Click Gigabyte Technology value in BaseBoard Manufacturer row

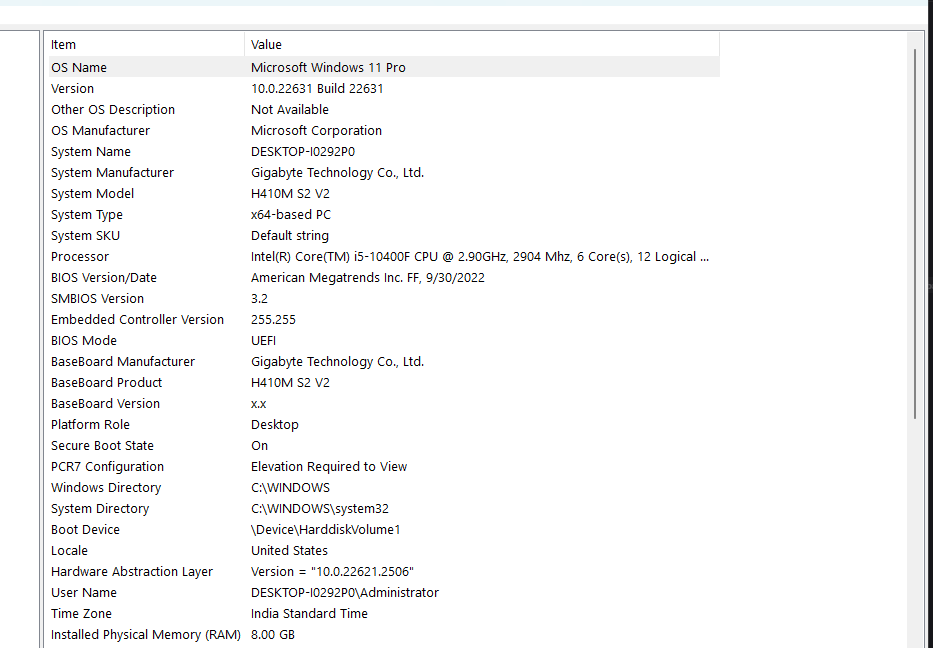[337, 362]
